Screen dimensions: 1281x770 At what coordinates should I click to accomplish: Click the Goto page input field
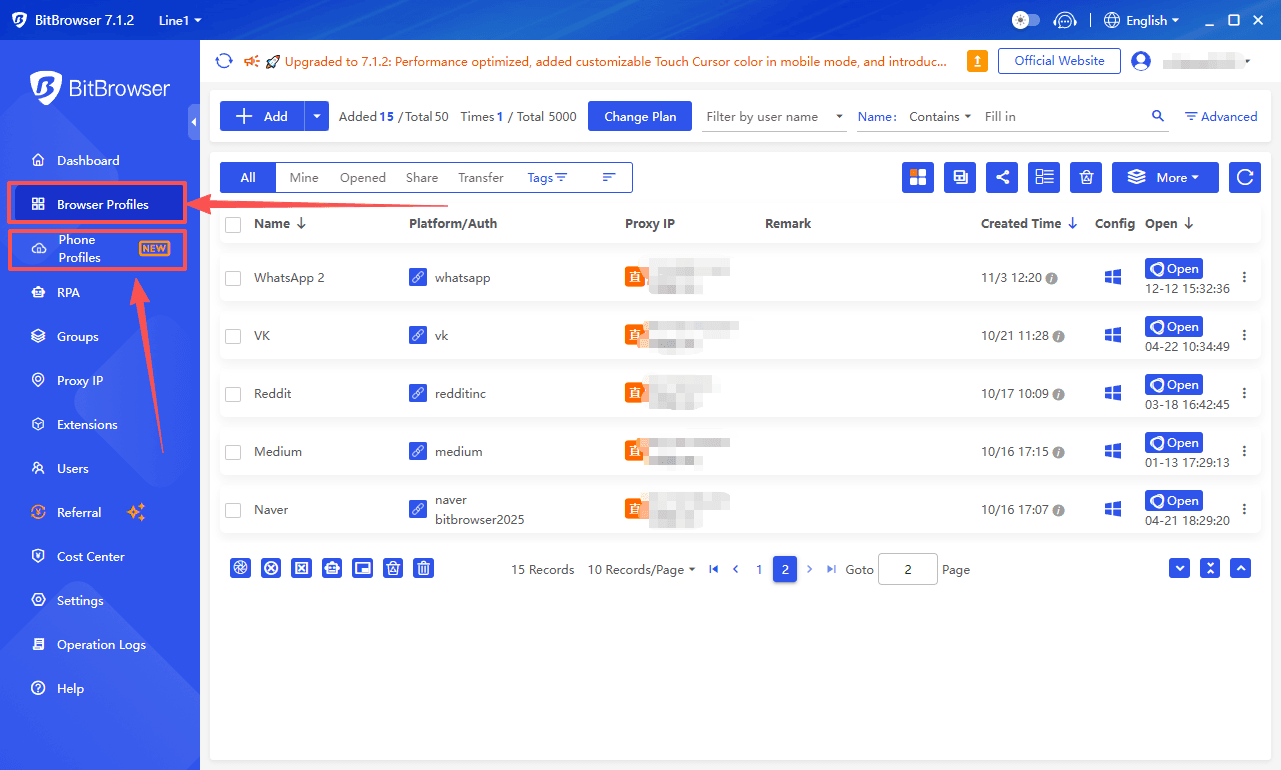click(x=907, y=569)
